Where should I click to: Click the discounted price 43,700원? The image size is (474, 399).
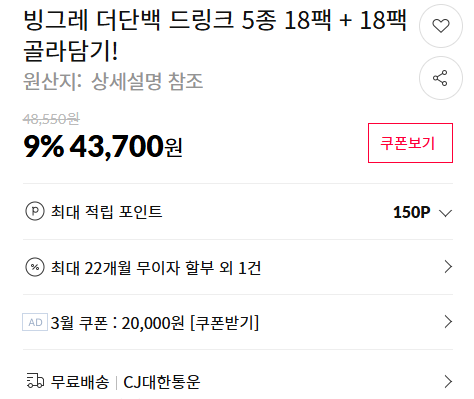[126, 146]
